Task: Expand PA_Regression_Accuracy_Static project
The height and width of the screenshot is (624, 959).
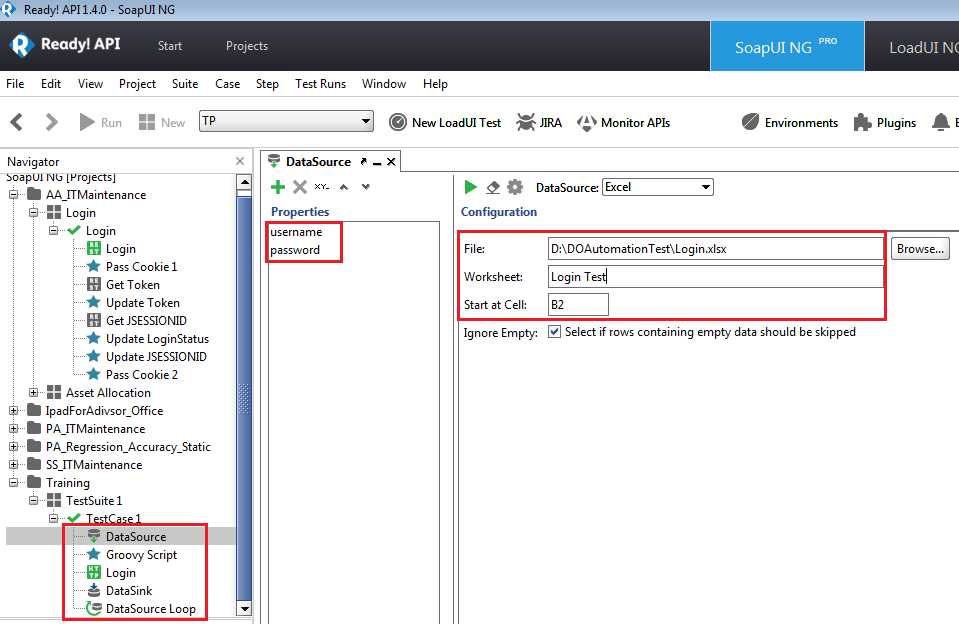Action: point(13,447)
